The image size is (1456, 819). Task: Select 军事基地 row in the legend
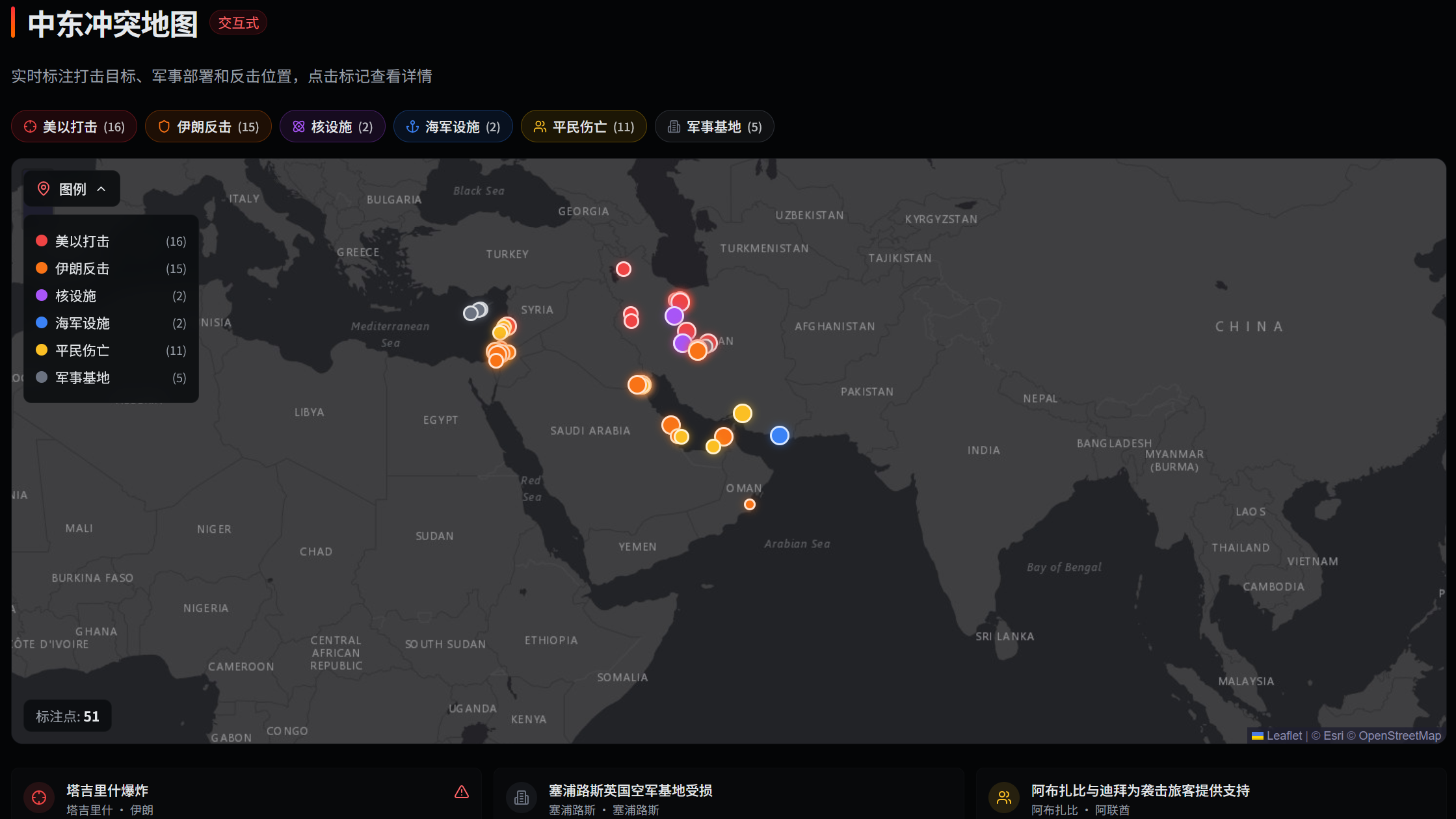pyautogui.click(x=83, y=378)
